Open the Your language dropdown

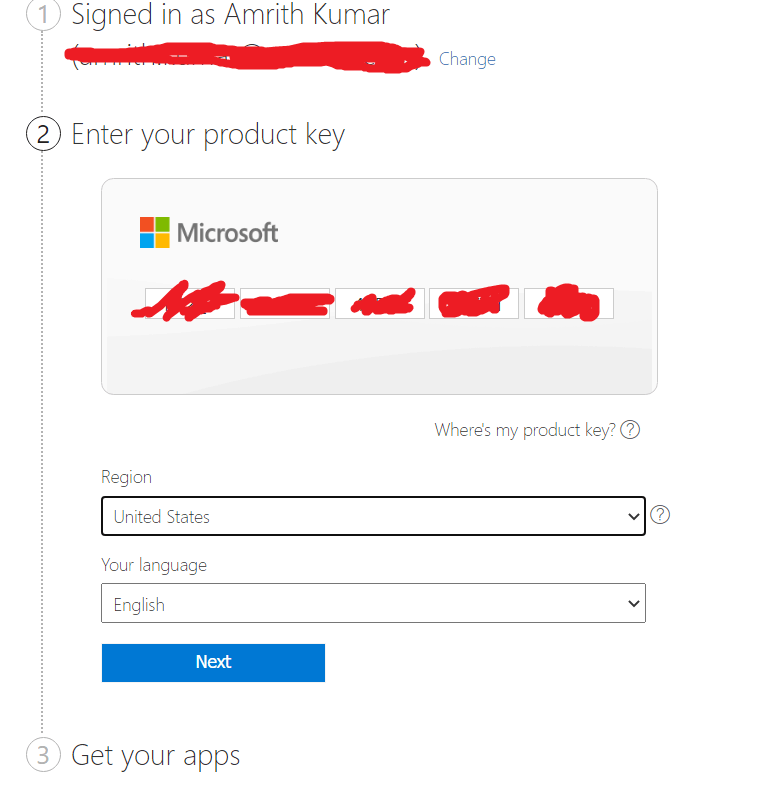point(373,604)
